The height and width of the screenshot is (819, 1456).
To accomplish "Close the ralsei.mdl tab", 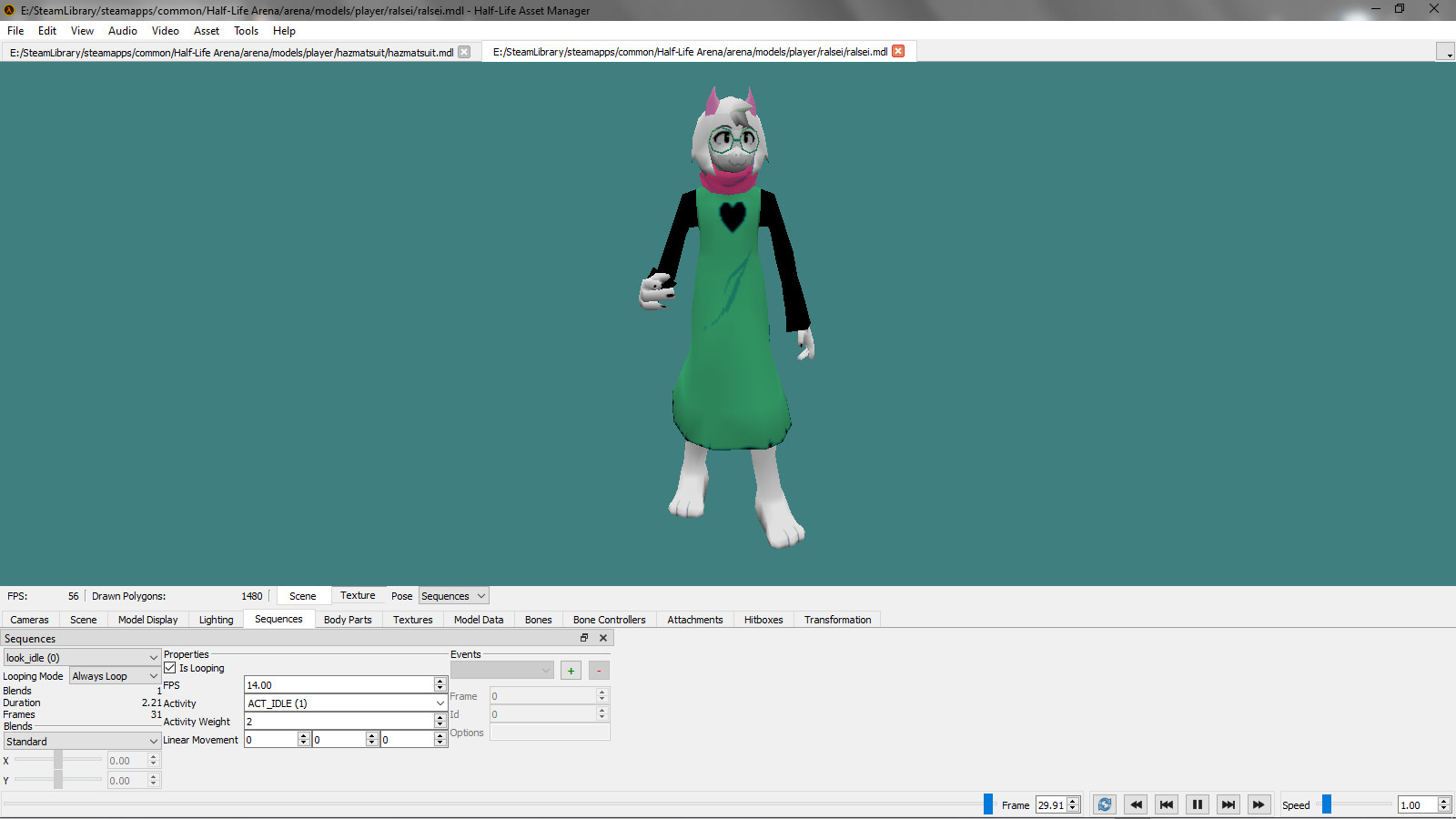I will tap(898, 51).
